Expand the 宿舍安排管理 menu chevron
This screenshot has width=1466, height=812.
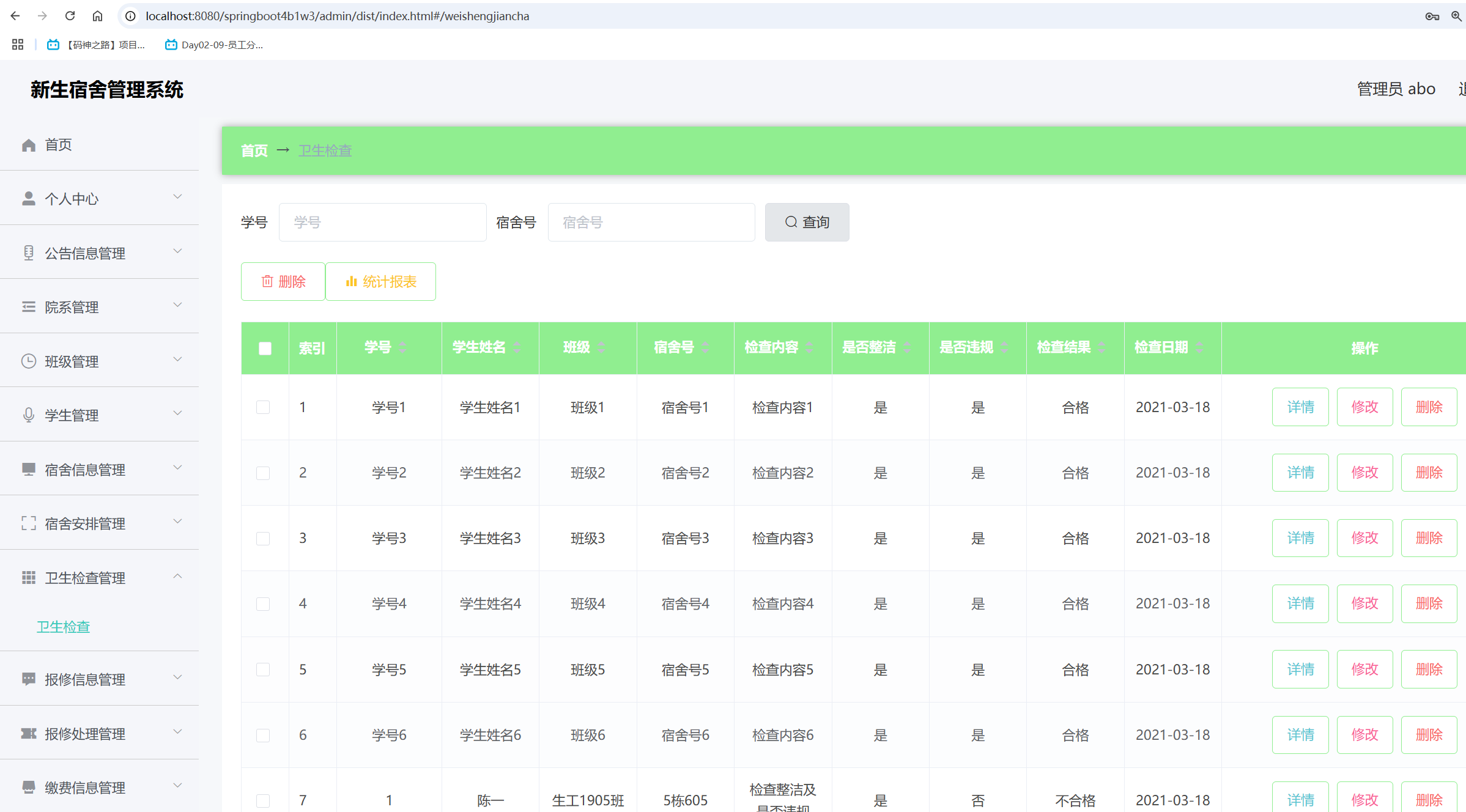coord(177,522)
